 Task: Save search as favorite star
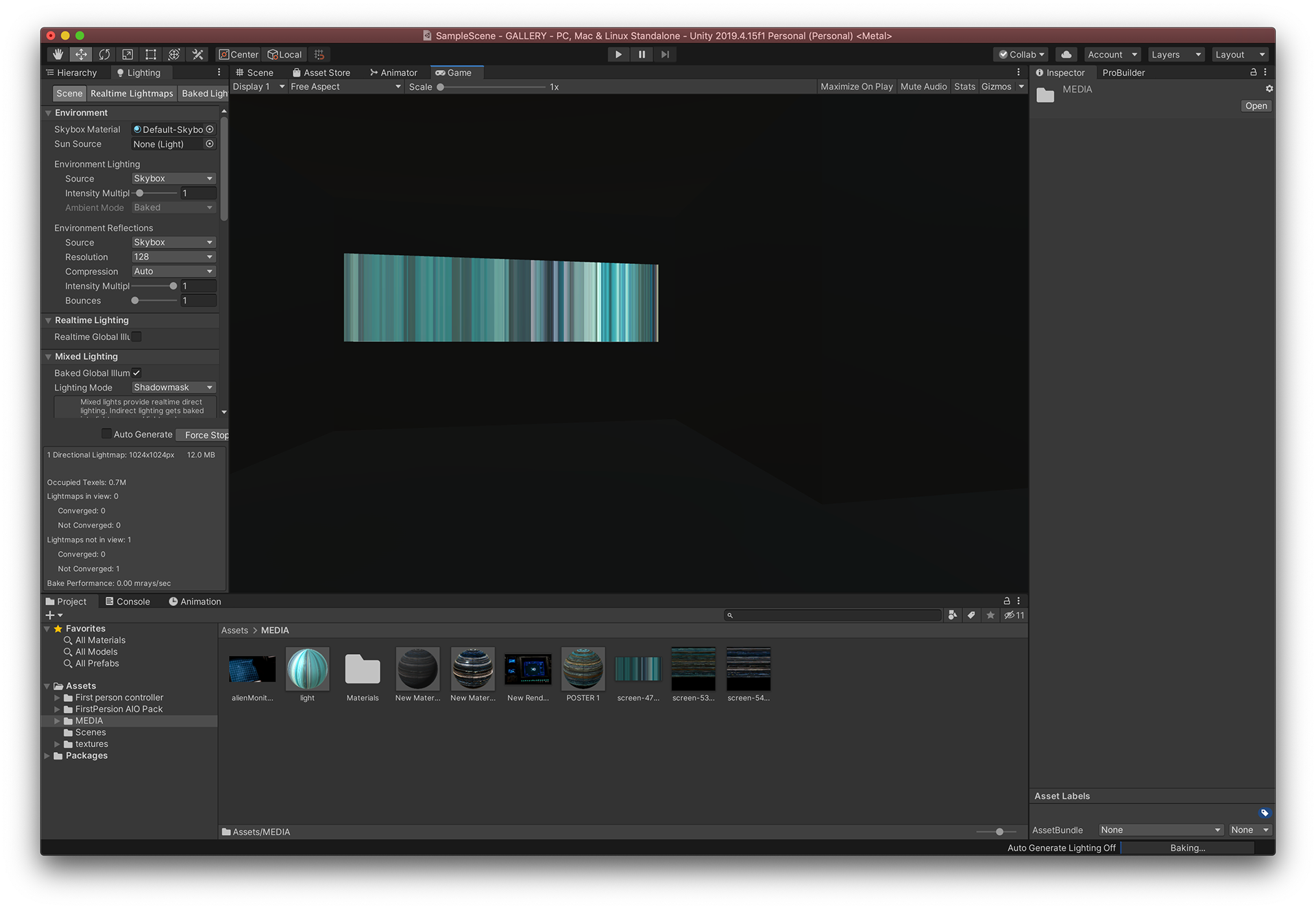(990, 615)
